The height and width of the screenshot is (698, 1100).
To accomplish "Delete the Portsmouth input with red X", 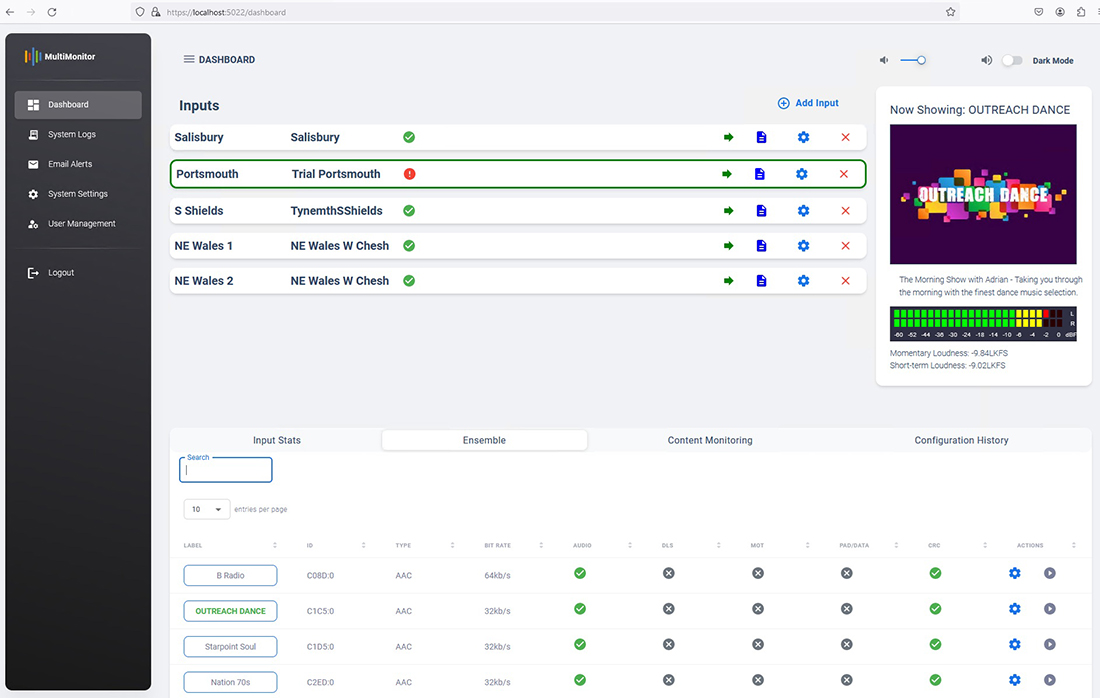I will (x=843, y=174).
